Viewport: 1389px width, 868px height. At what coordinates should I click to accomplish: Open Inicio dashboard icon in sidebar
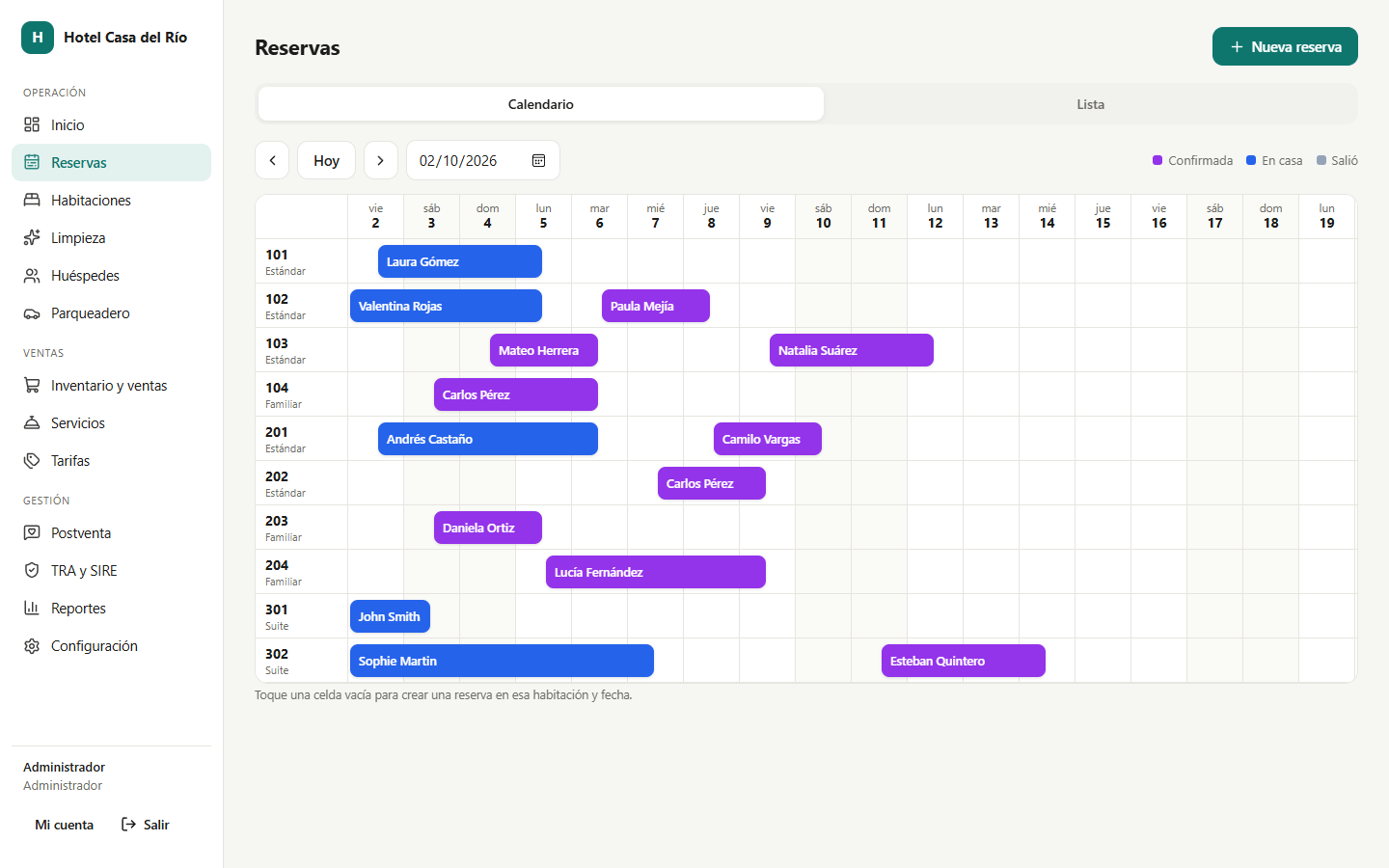(x=32, y=124)
